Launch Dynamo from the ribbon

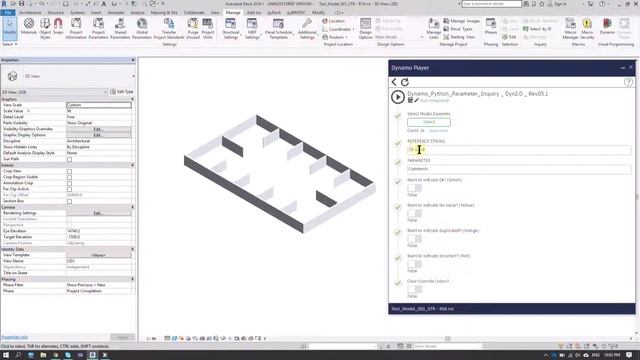click(x=607, y=26)
